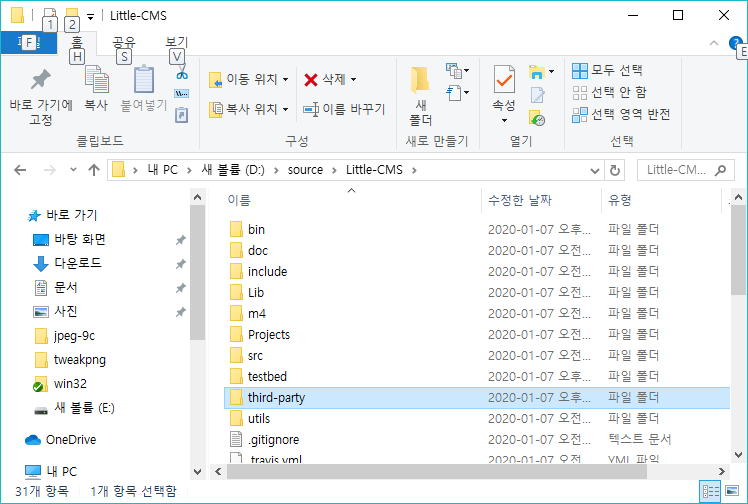Click 모두 선택 select all

[607, 71]
